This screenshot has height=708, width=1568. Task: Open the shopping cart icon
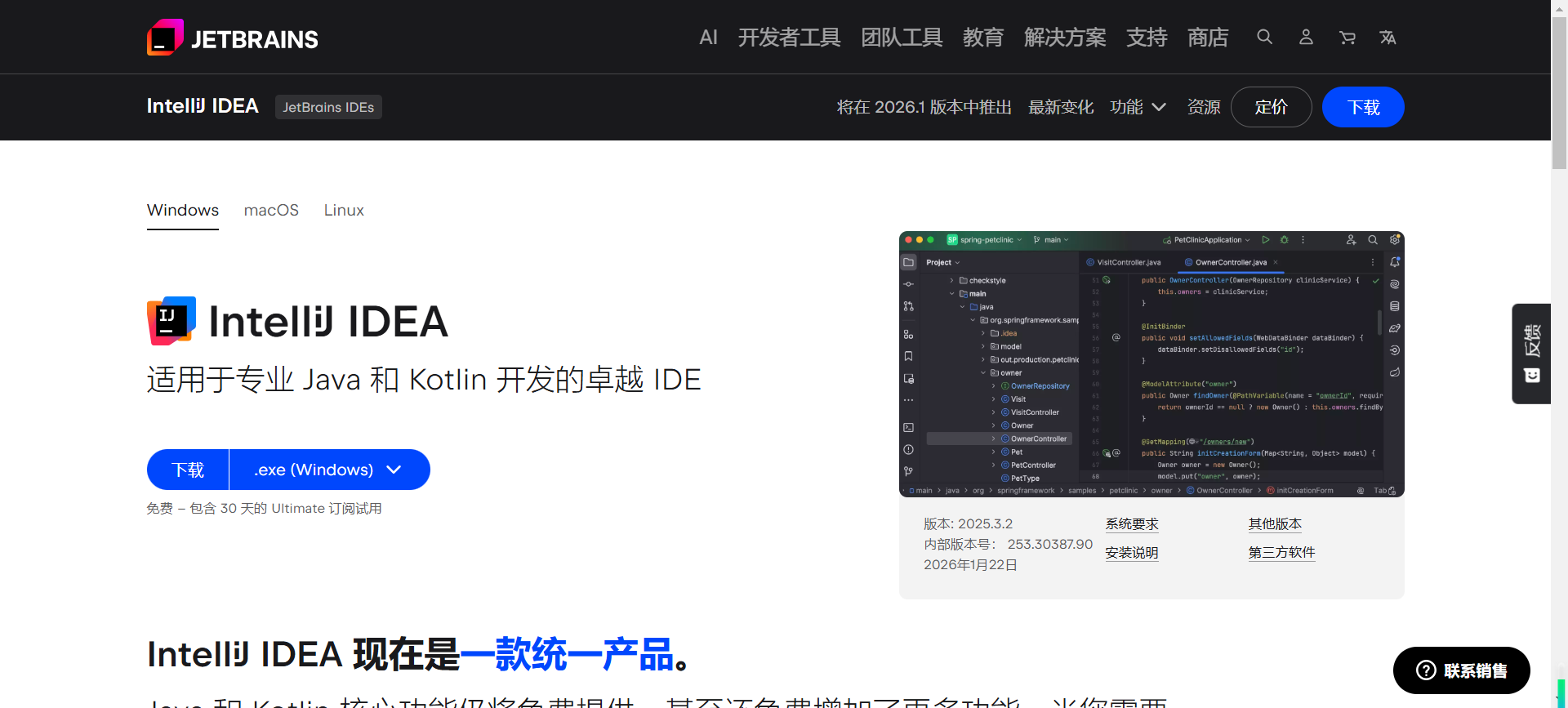tap(1347, 38)
